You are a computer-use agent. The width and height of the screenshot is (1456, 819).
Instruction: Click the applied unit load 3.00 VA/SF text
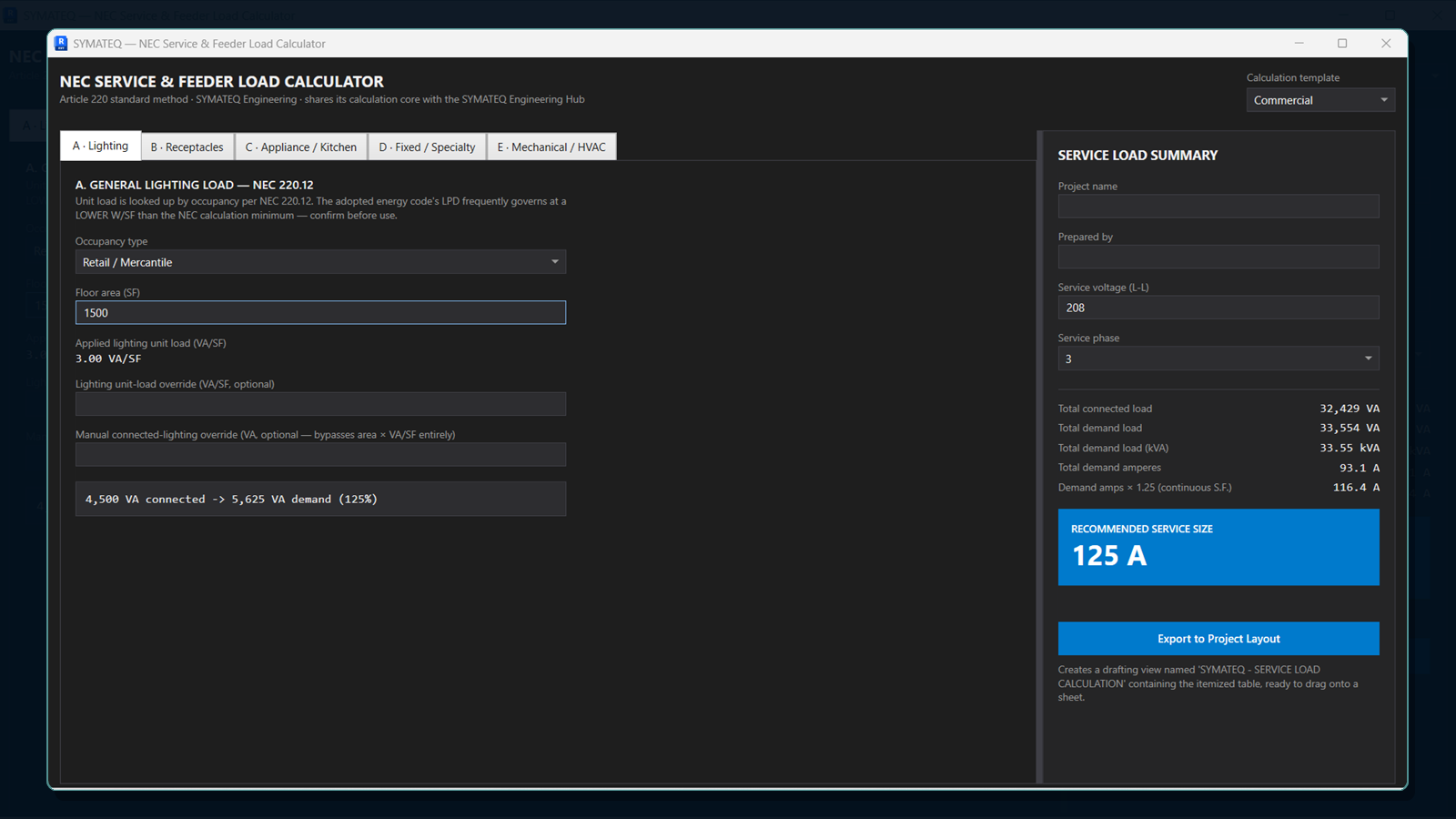108,359
